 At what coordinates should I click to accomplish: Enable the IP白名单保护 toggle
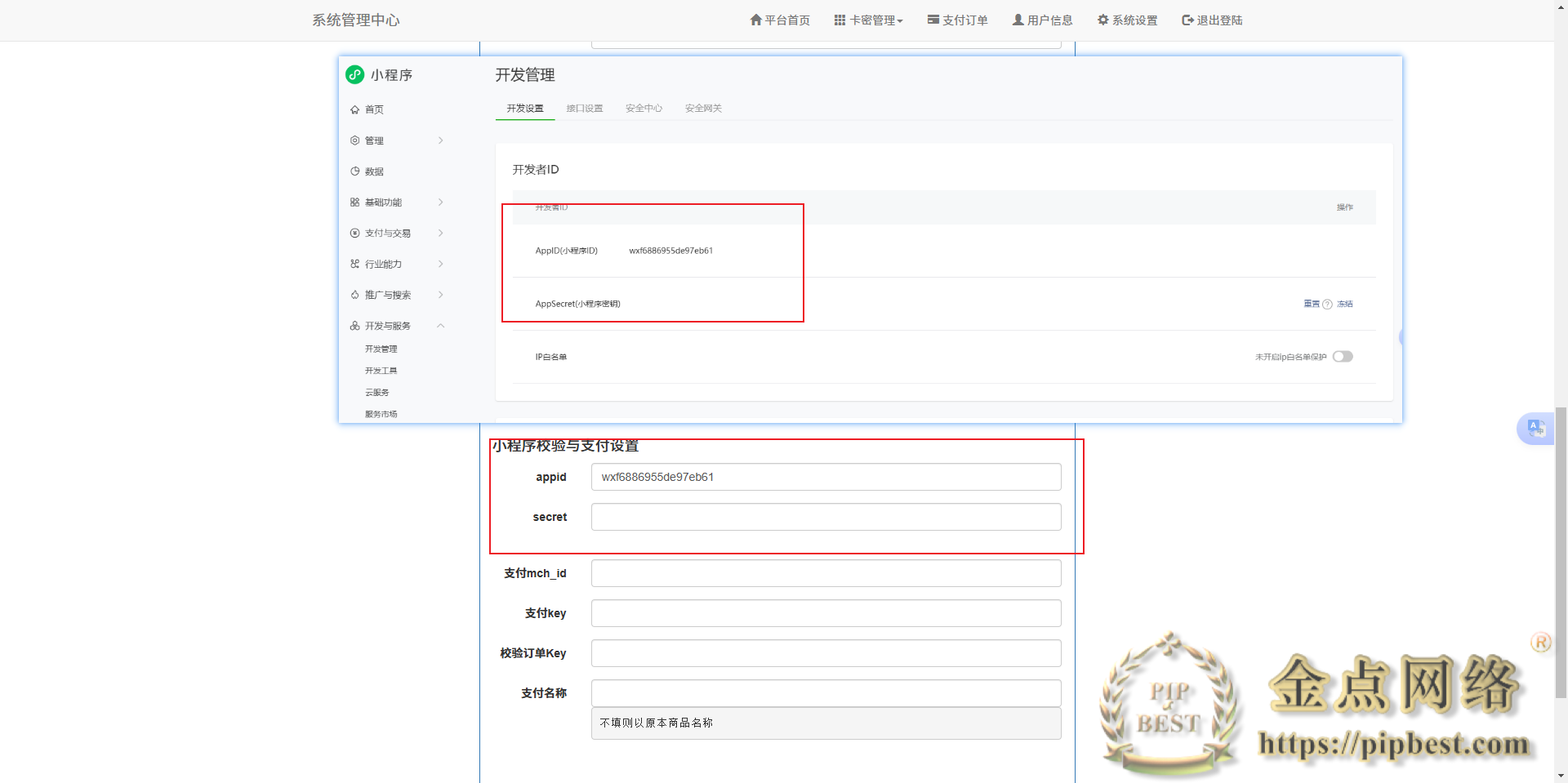(x=1343, y=356)
